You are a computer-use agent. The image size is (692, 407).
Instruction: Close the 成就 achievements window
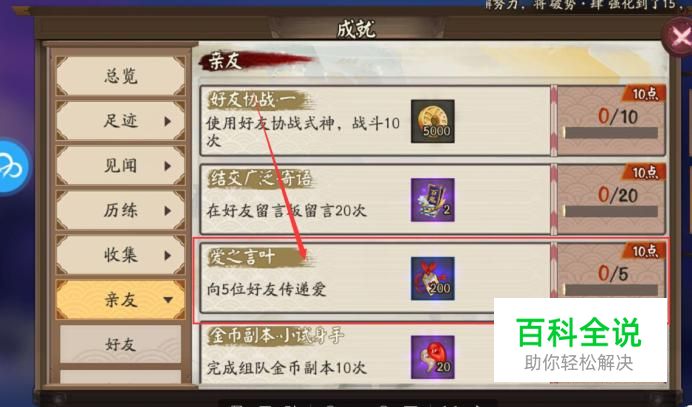point(680,38)
